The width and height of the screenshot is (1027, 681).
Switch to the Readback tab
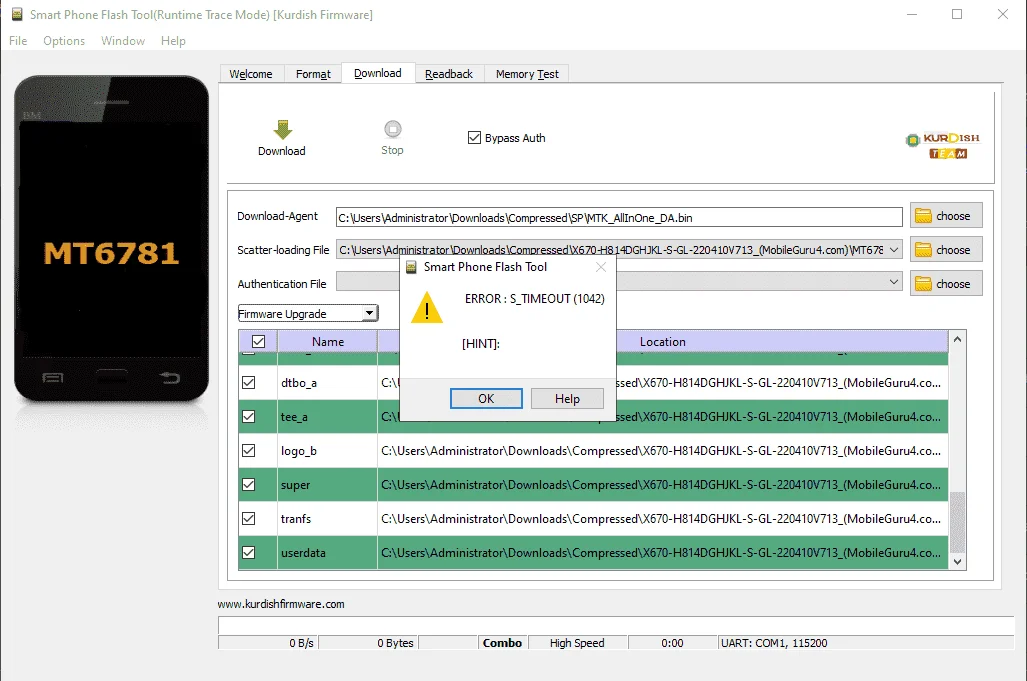point(449,74)
